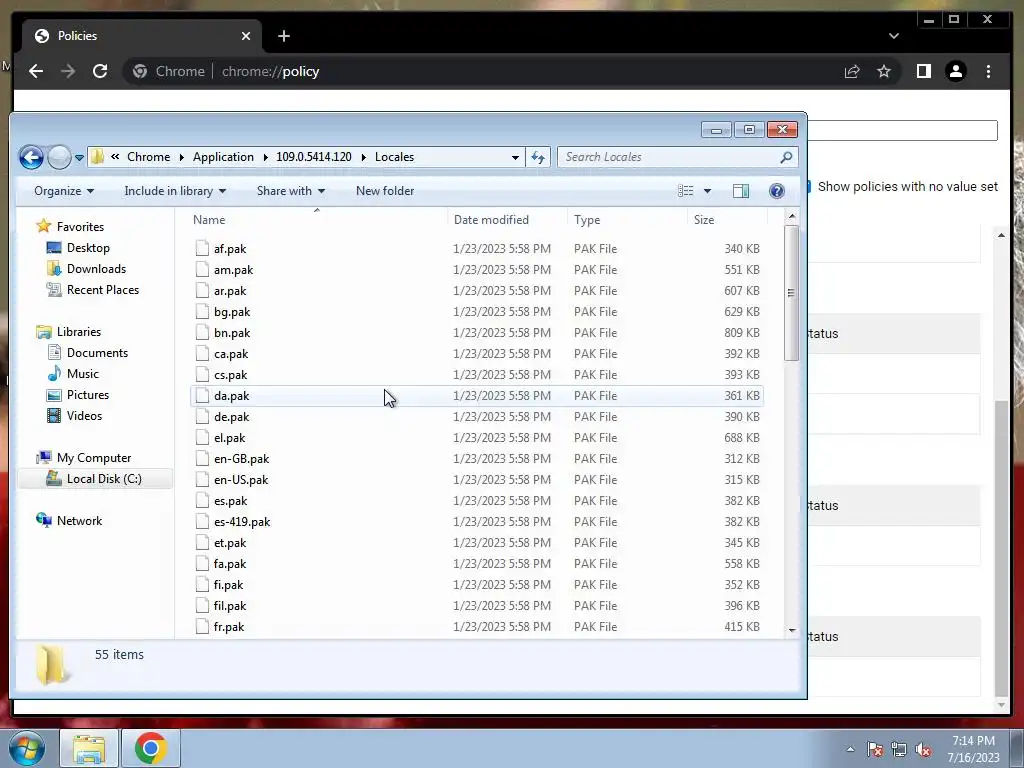Click the search magnifier icon in Explorer
The image size is (1024, 768).
(786, 157)
